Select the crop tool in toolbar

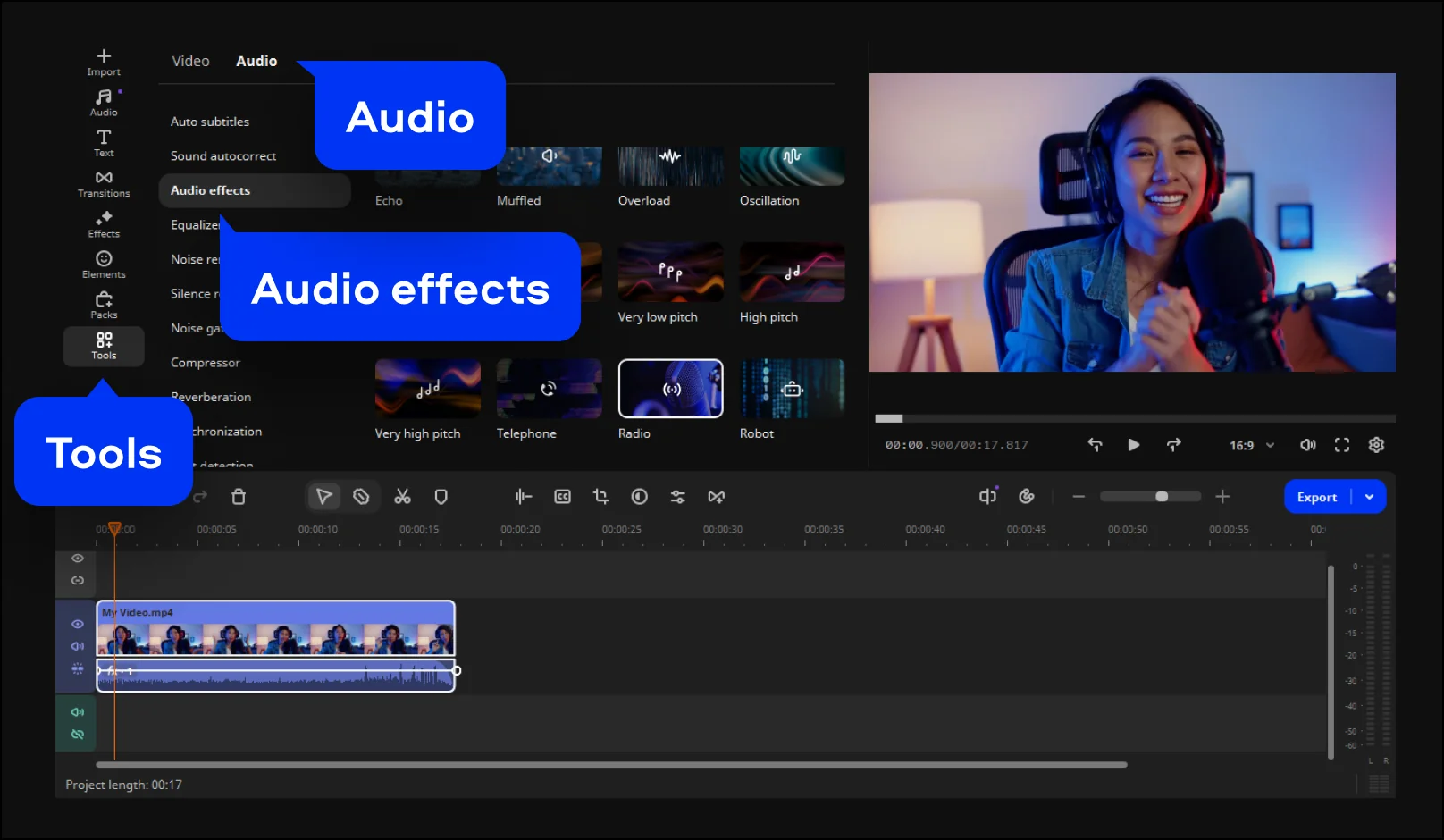(600, 497)
